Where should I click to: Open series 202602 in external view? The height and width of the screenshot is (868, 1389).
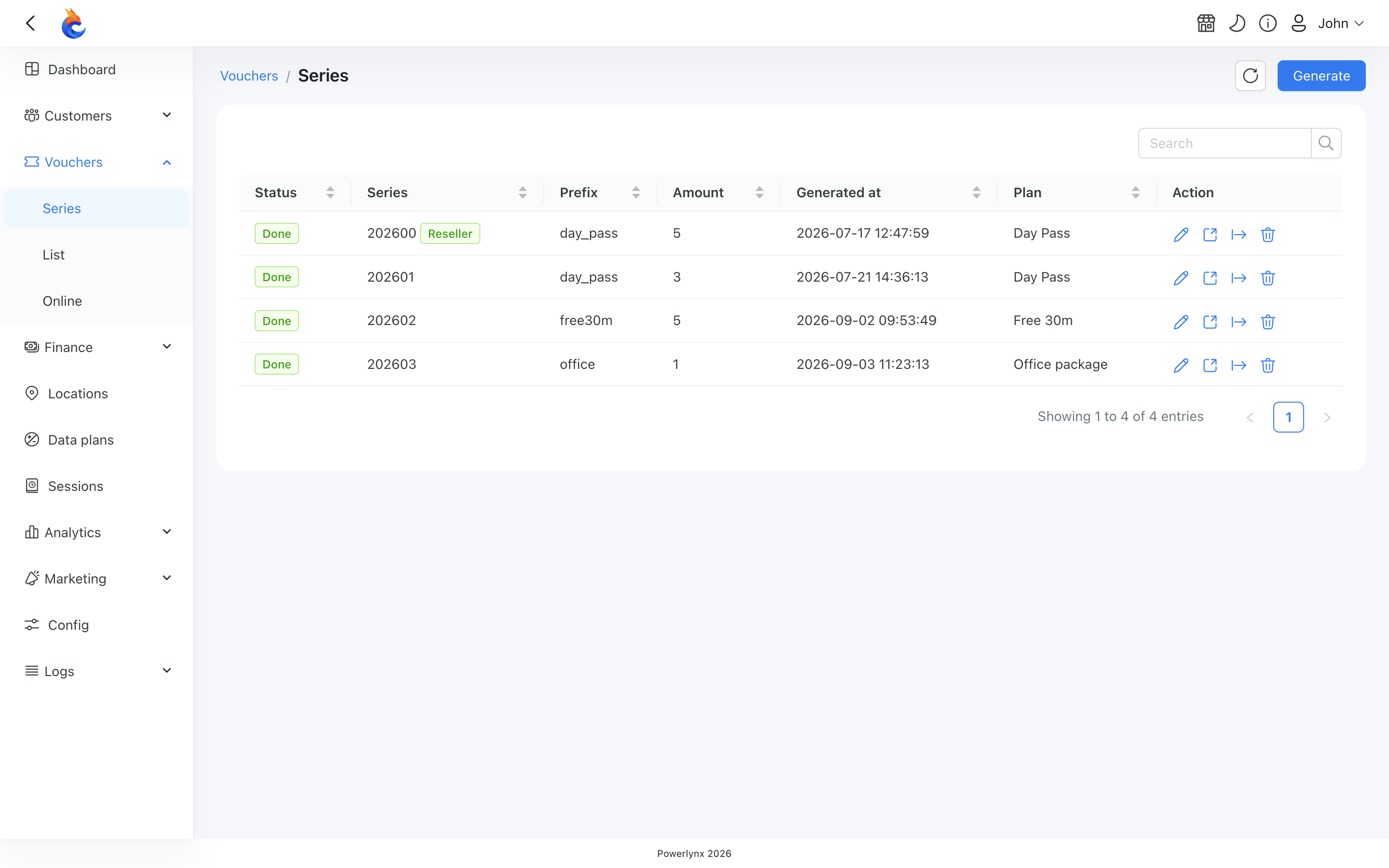point(1210,322)
